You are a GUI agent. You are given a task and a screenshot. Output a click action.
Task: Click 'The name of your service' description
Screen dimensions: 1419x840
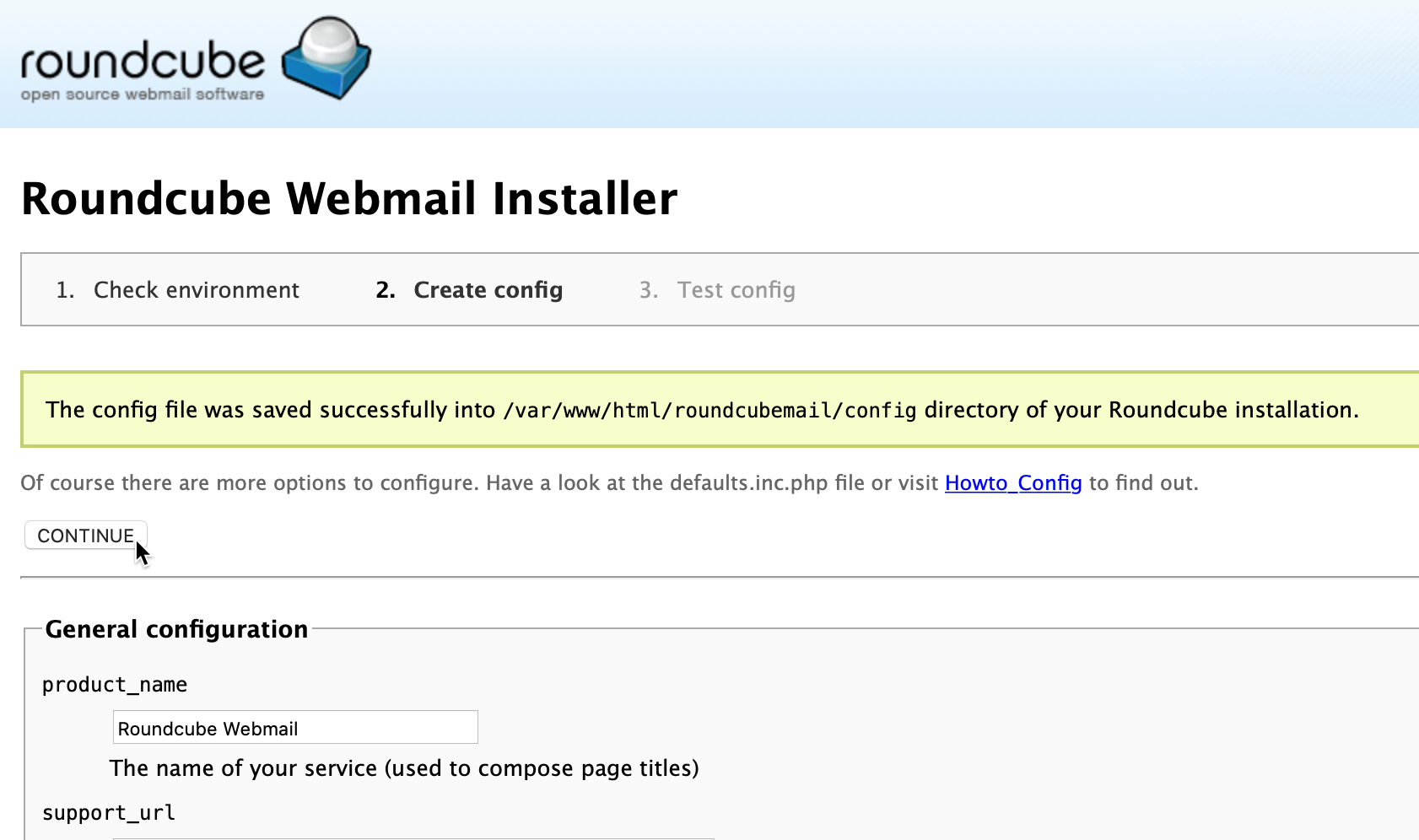tap(404, 768)
